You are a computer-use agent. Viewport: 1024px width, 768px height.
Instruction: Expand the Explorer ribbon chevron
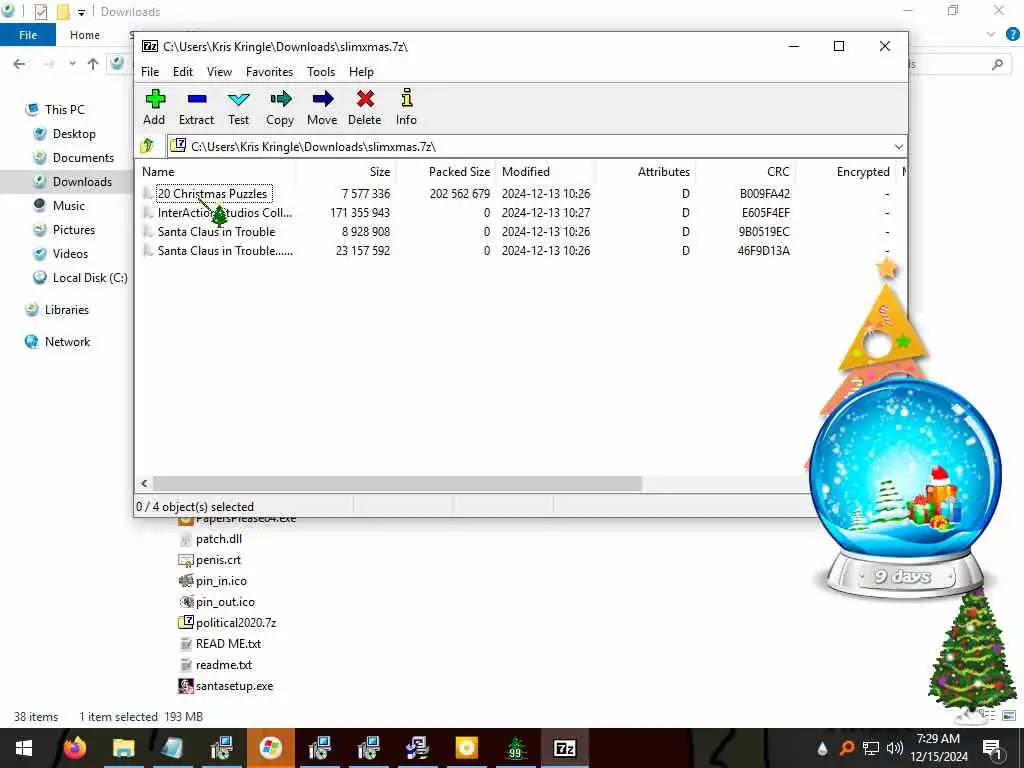point(991,35)
